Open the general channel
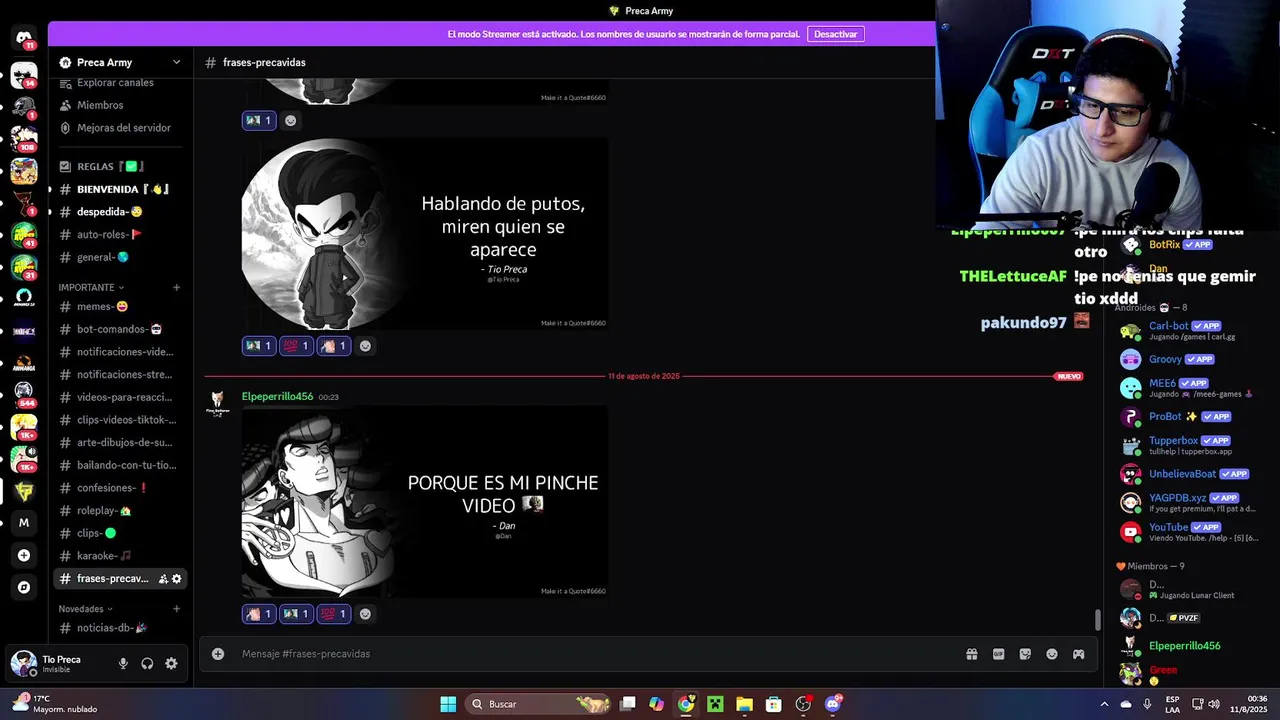Viewport: 1280px width, 720px height. (121, 257)
